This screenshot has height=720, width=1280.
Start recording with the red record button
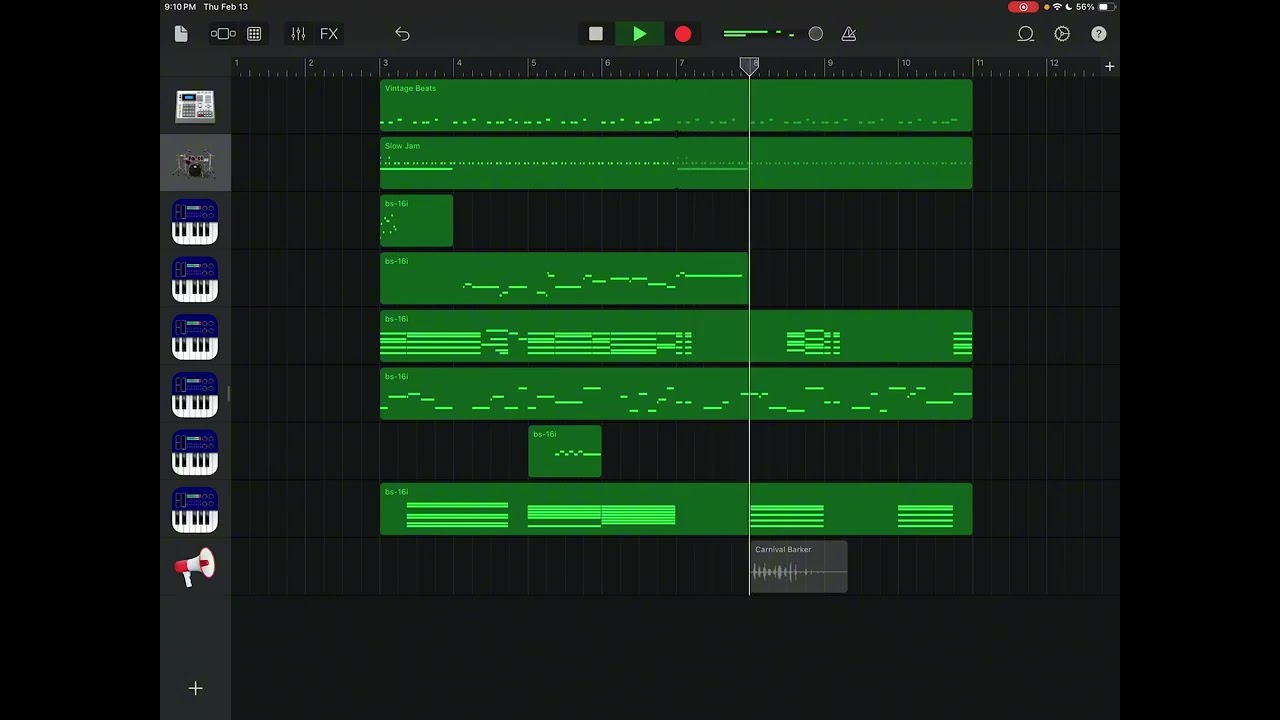pos(683,34)
